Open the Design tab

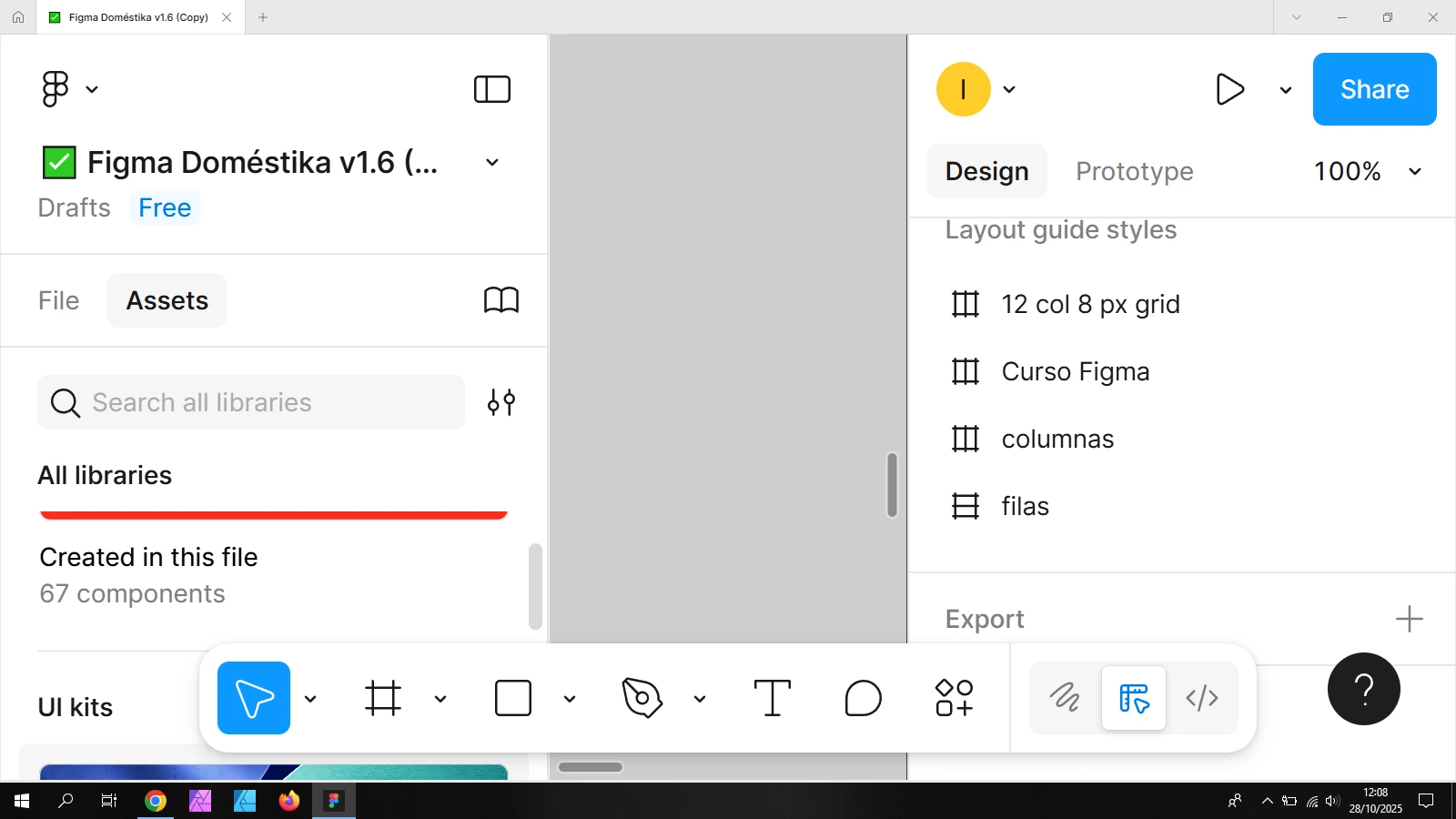pyautogui.click(x=987, y=171)
